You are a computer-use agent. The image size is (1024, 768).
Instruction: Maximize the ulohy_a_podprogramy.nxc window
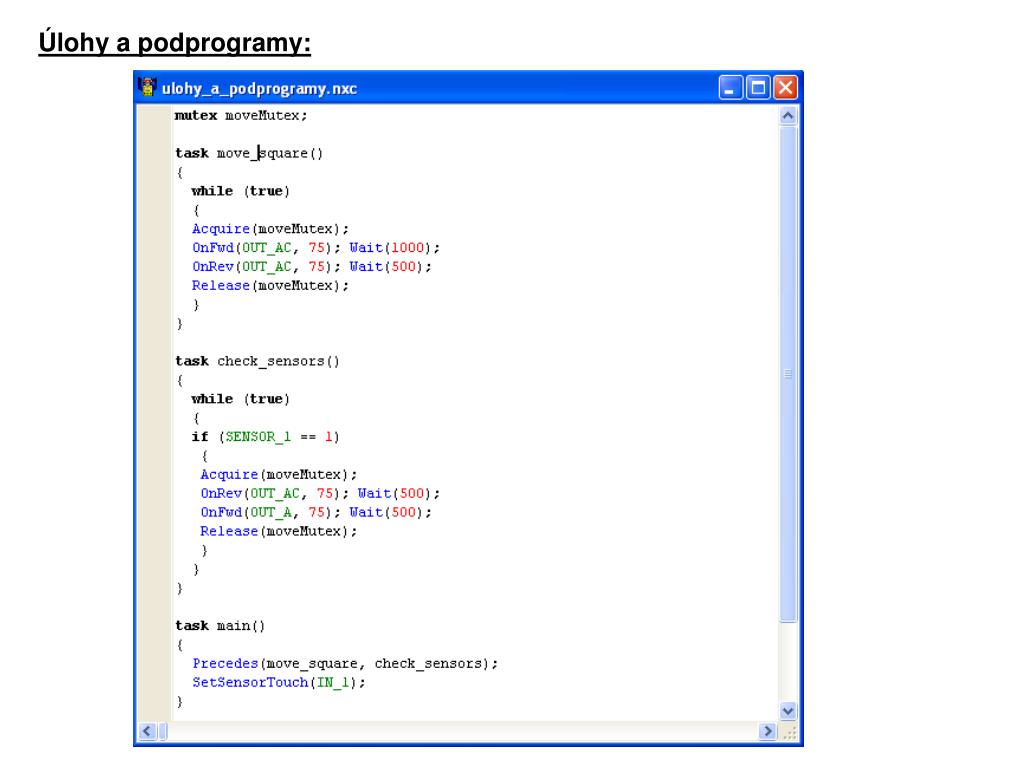coord(758,88)
